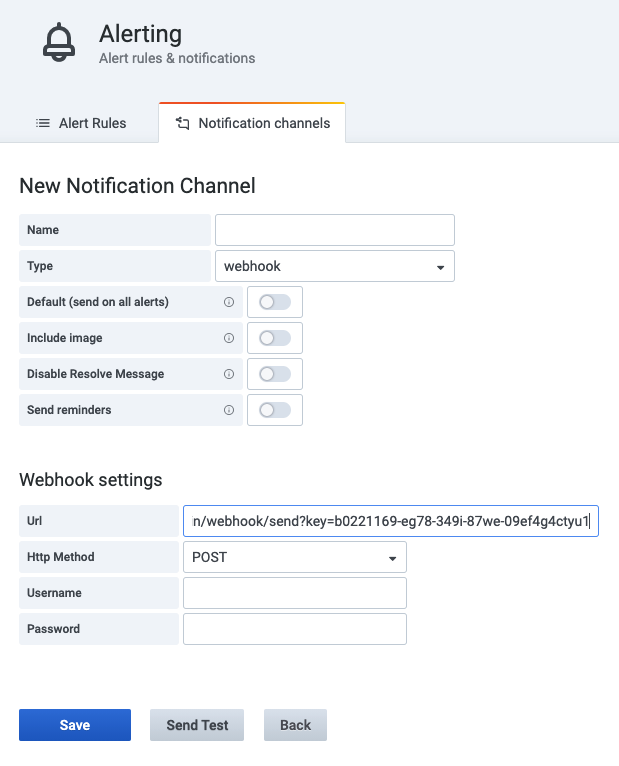Screen dimensions: 619x766
Task: Click info icon beside Include image
Action: click(228, 338)
